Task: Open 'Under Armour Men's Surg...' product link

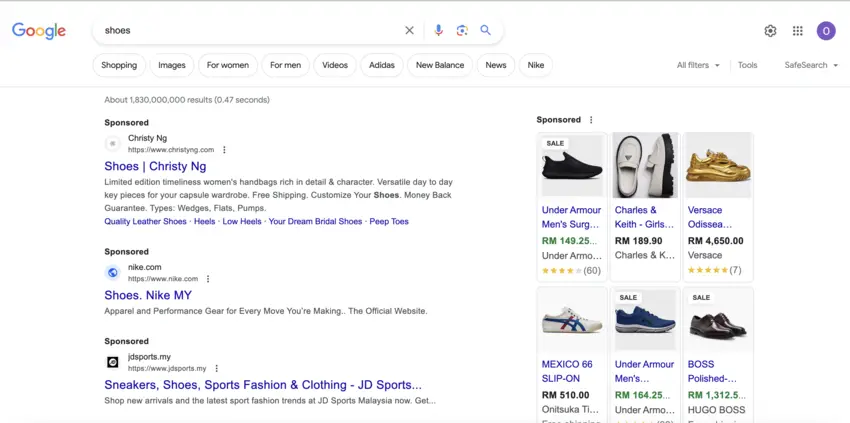Action: [x=571, y=217]
